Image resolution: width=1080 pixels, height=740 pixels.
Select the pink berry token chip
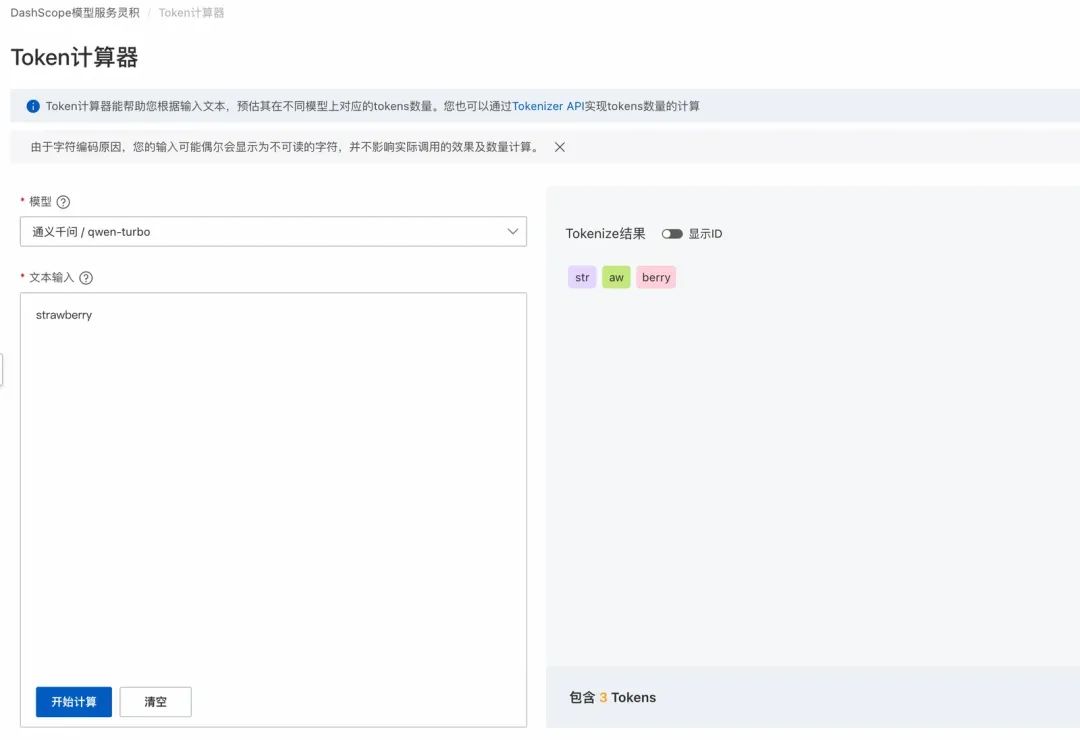(x=656, y=277)
